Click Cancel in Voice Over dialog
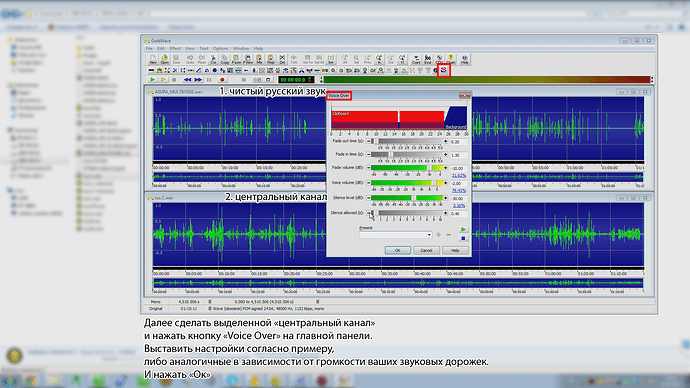 (x=426, y=250)
